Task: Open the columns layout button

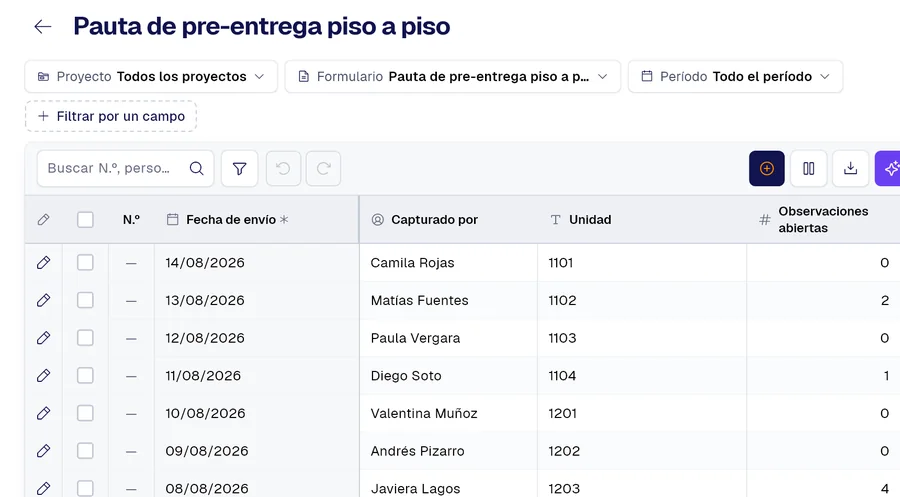Action: tap(808, 169)
